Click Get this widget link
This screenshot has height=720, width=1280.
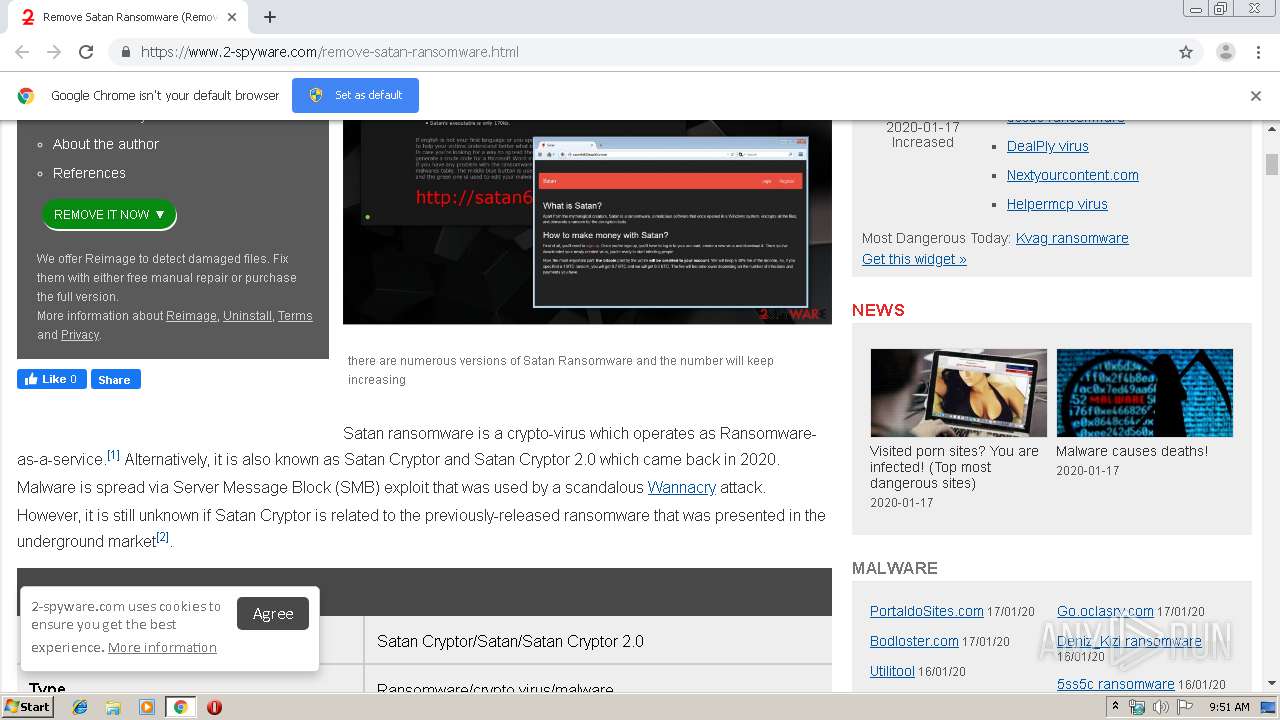pyautogui.click(x=914, y=259)
